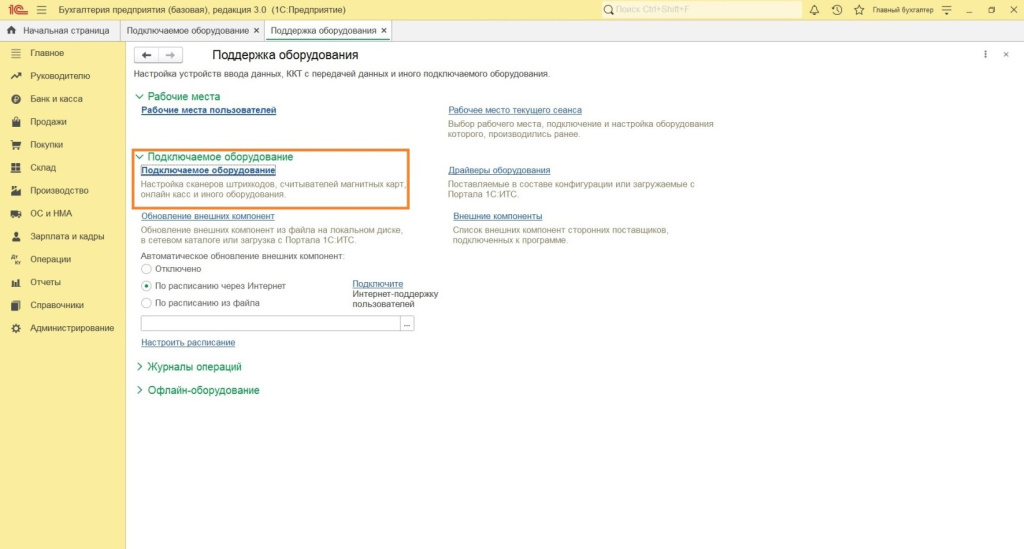This screenshot has height=549, width=1024.
Task: Click the ellipsis button beside file path field
Action: click(x=407, y=324)
